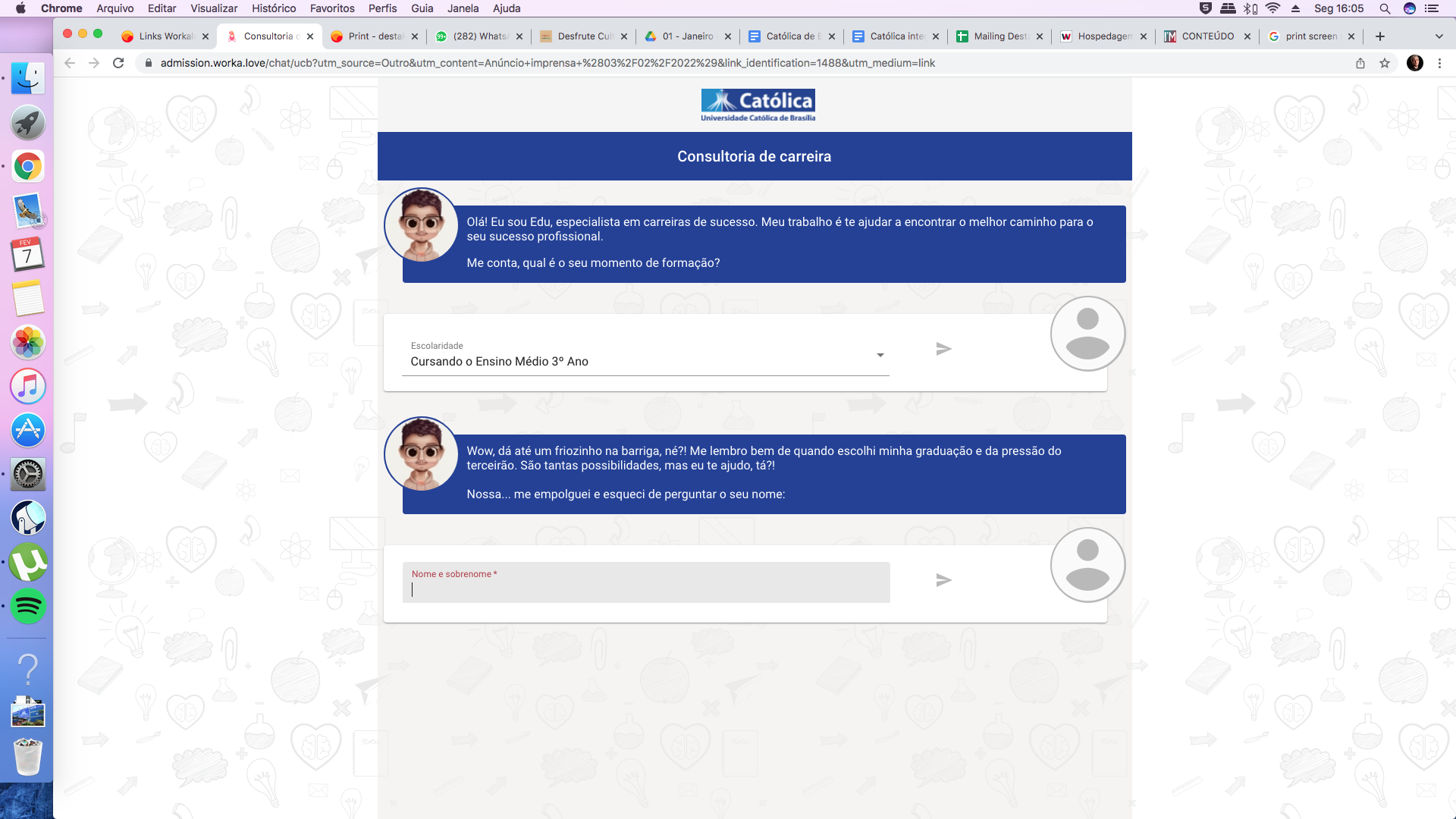Click the Favoritos menu item in Chrome
1456x819 pixels.
332,8
